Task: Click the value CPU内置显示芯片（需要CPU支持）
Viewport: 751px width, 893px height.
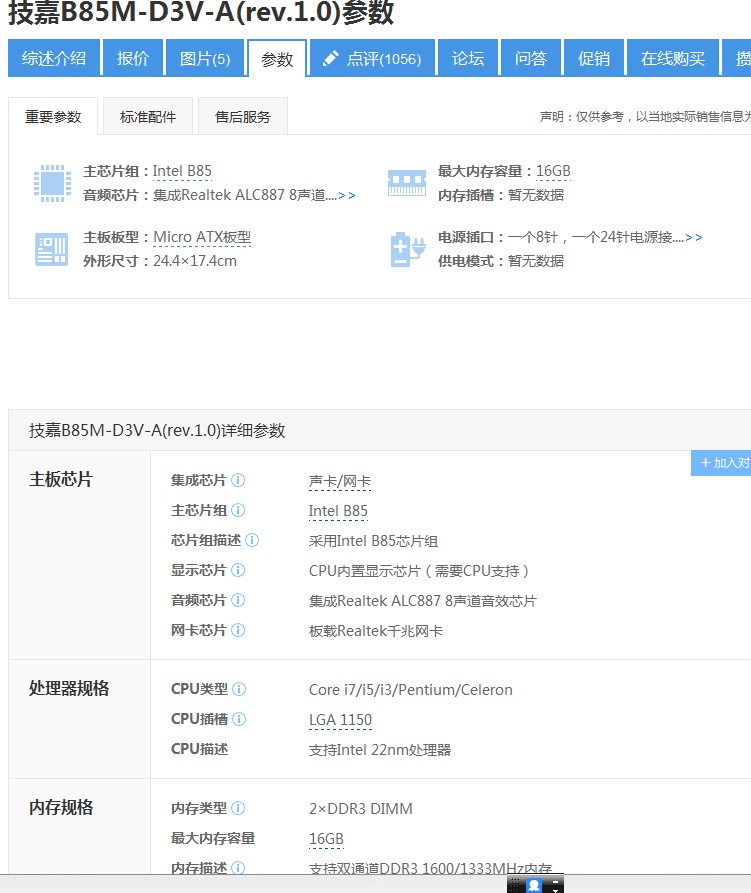Action: click(419, 571)
